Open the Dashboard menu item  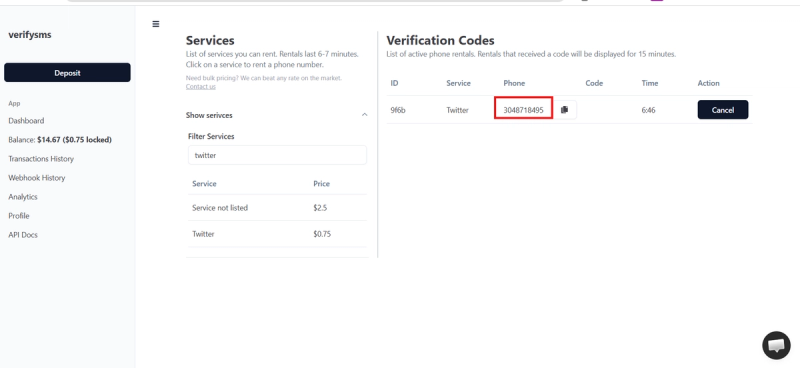[x=26, y=120]
